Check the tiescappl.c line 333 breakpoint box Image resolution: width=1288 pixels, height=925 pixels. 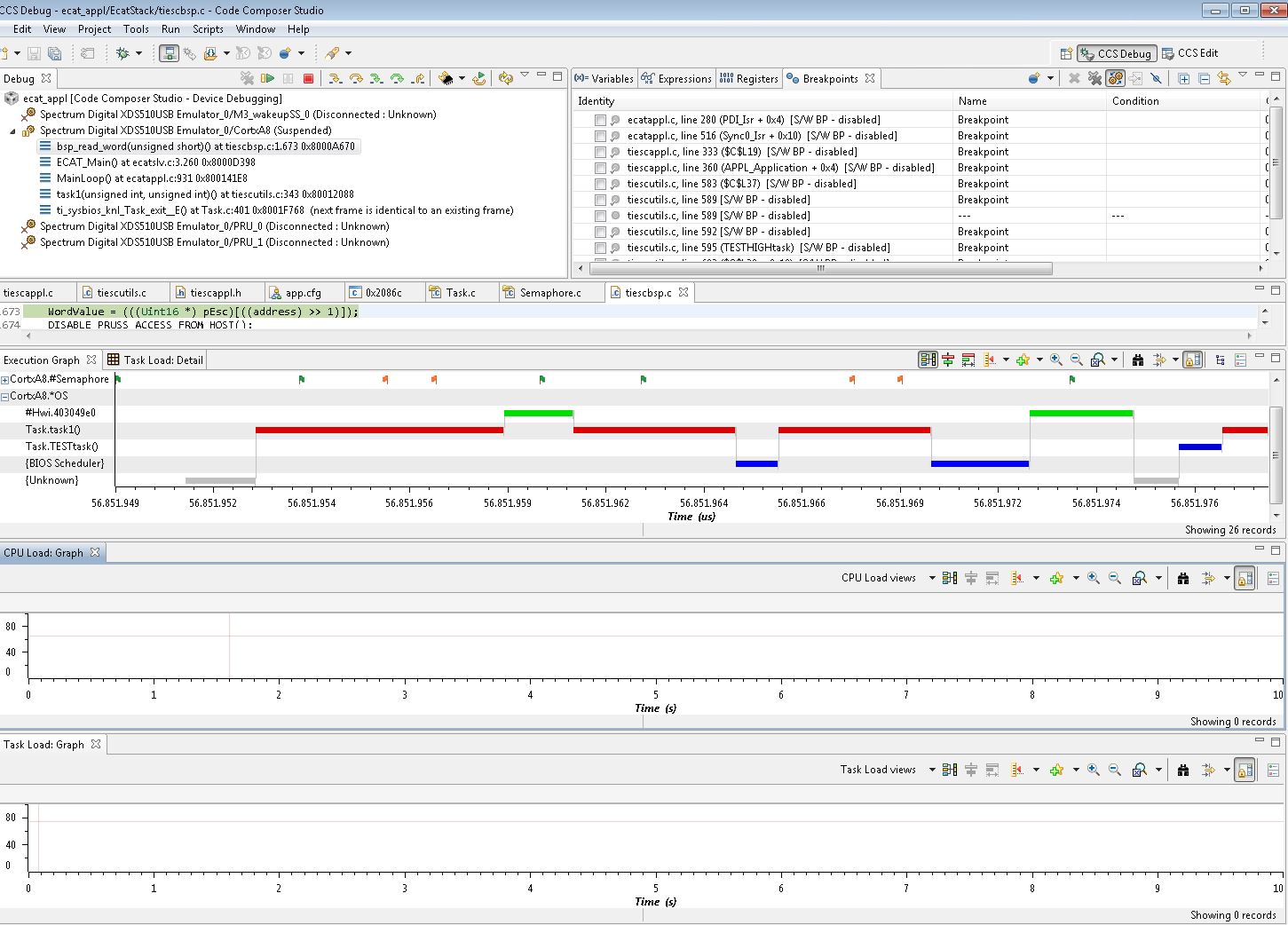(x=601, y=152)
